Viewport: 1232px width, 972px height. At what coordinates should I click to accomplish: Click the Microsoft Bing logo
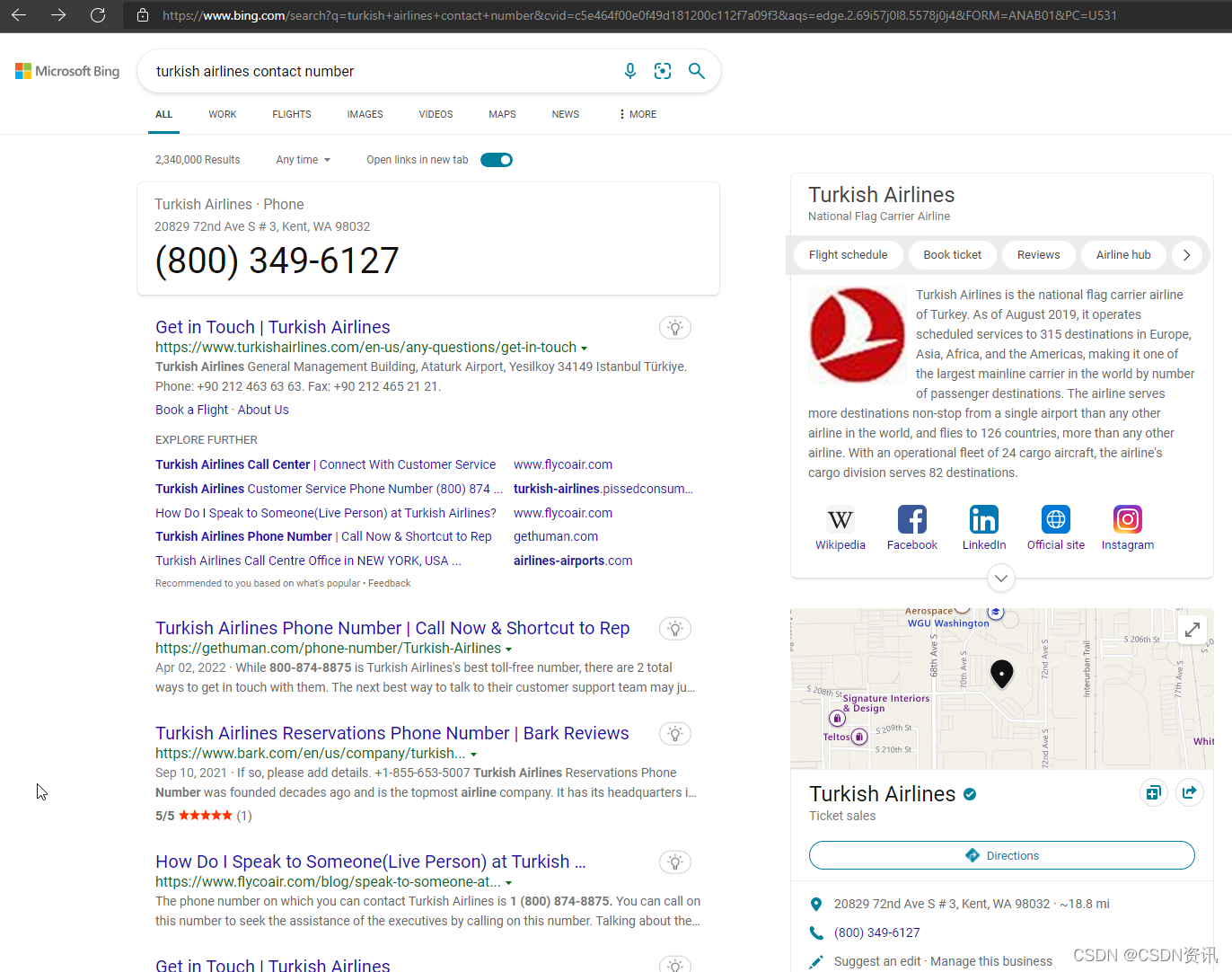(x=67, y=71)
